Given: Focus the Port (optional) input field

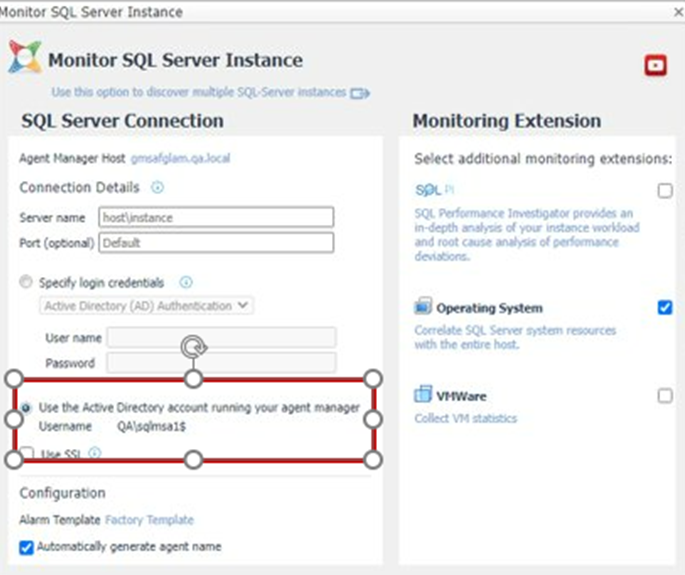Looking at the screenshot, I should pos(216,242).
